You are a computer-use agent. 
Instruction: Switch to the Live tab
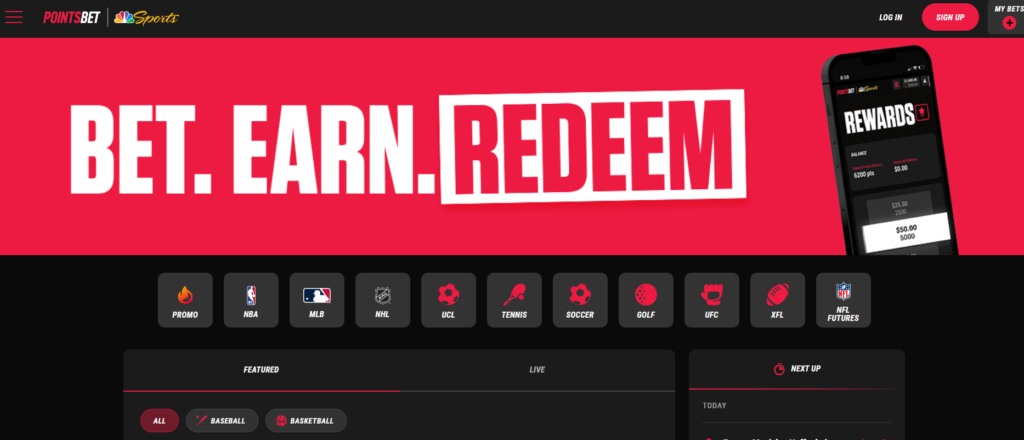tap(537, 370)
